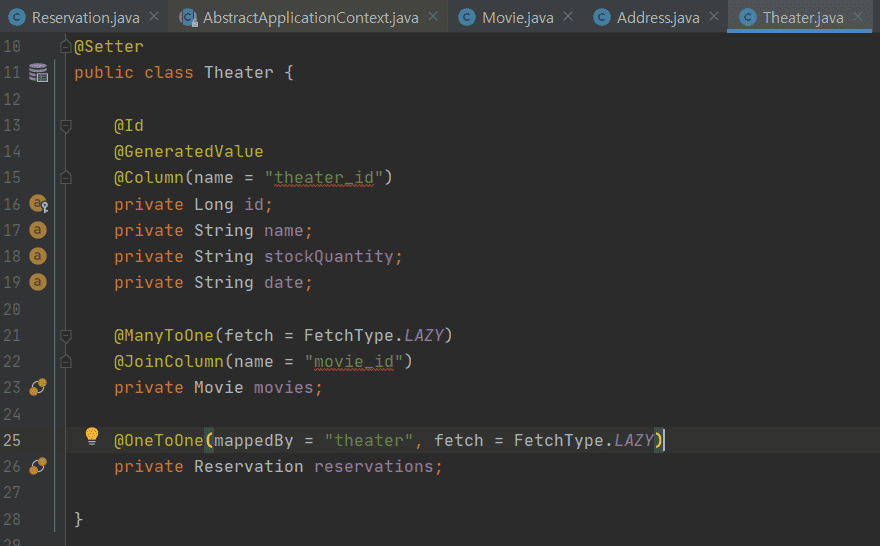Close the Movie.java tab
Viewport: 880px width, 546px height.
tap(567, 18)
